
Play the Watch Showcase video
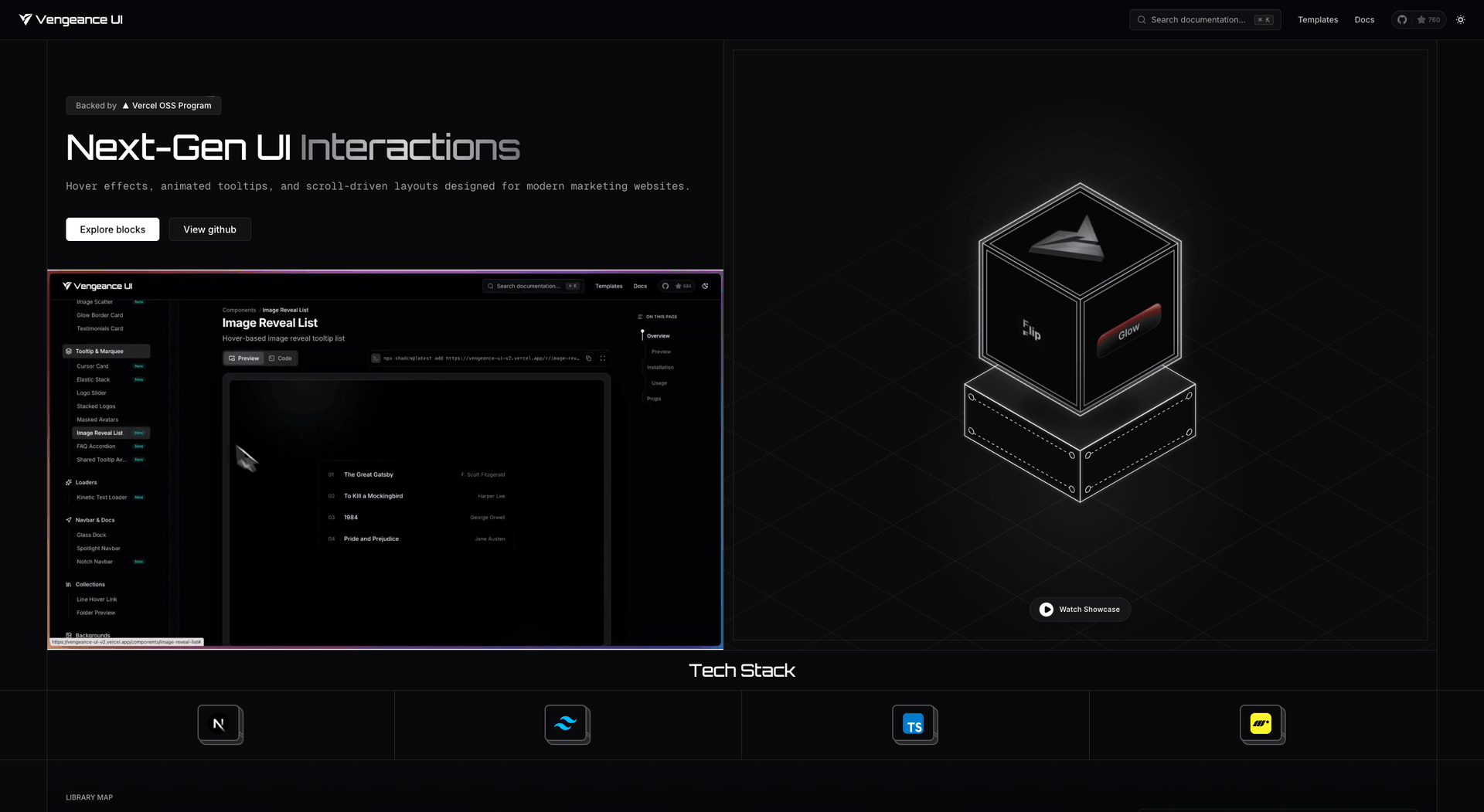(1080, 610)
